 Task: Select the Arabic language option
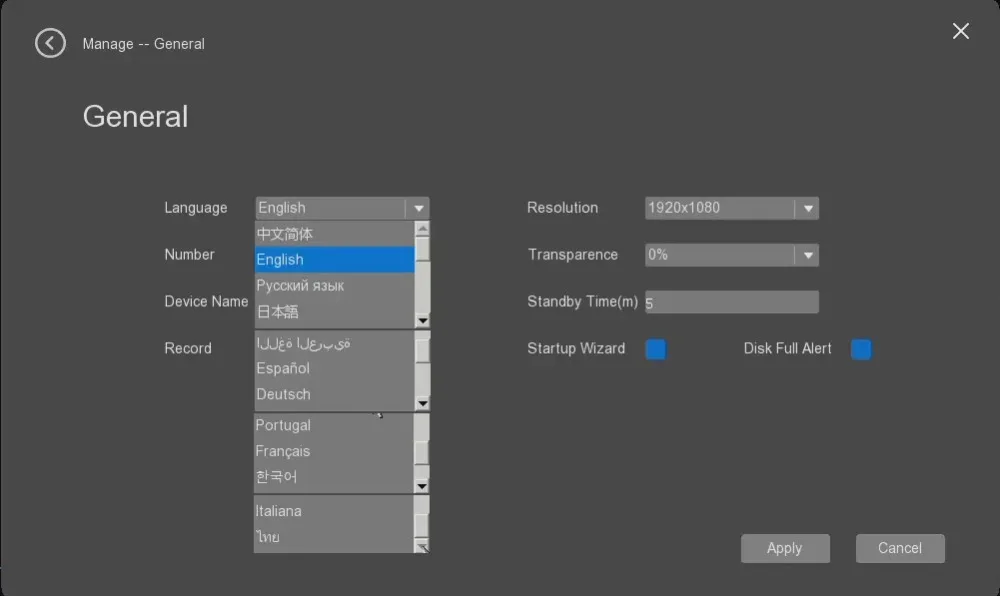pyautogui.click(x=334, y=343)
